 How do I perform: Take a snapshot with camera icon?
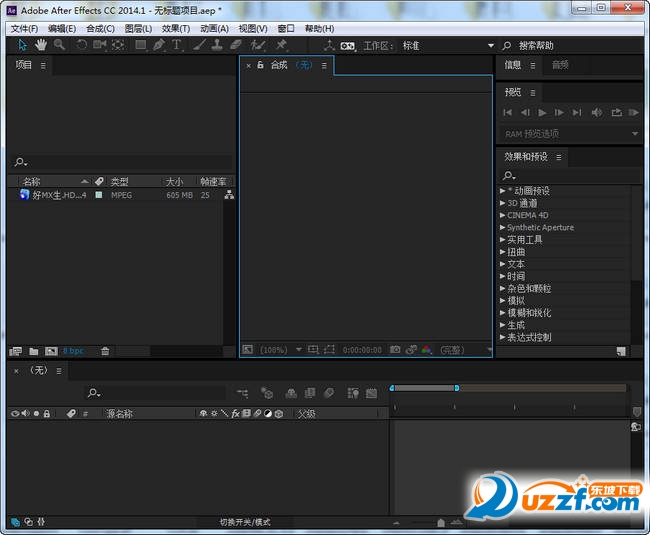395,350
